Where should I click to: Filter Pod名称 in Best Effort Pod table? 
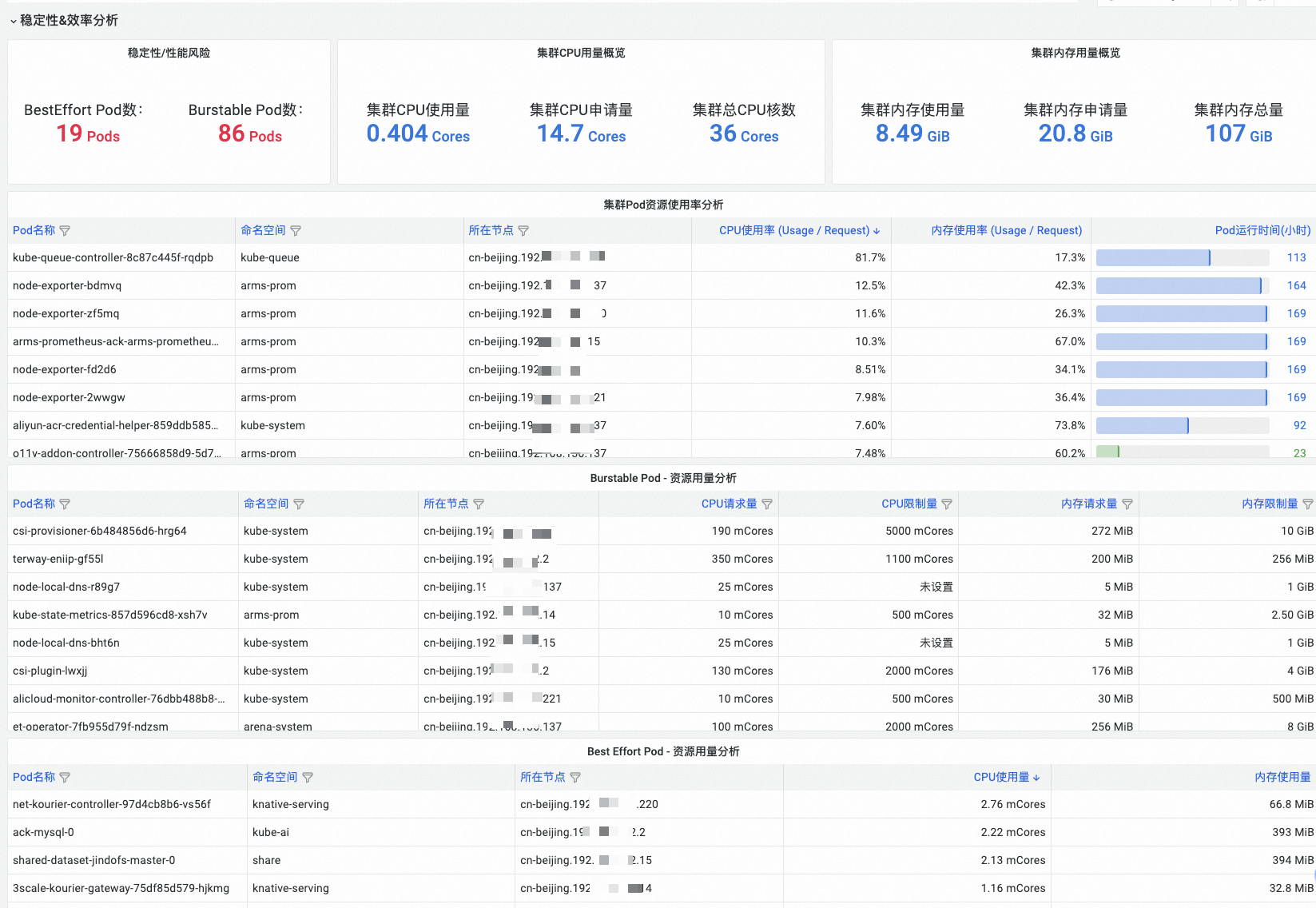pos(65,777)
